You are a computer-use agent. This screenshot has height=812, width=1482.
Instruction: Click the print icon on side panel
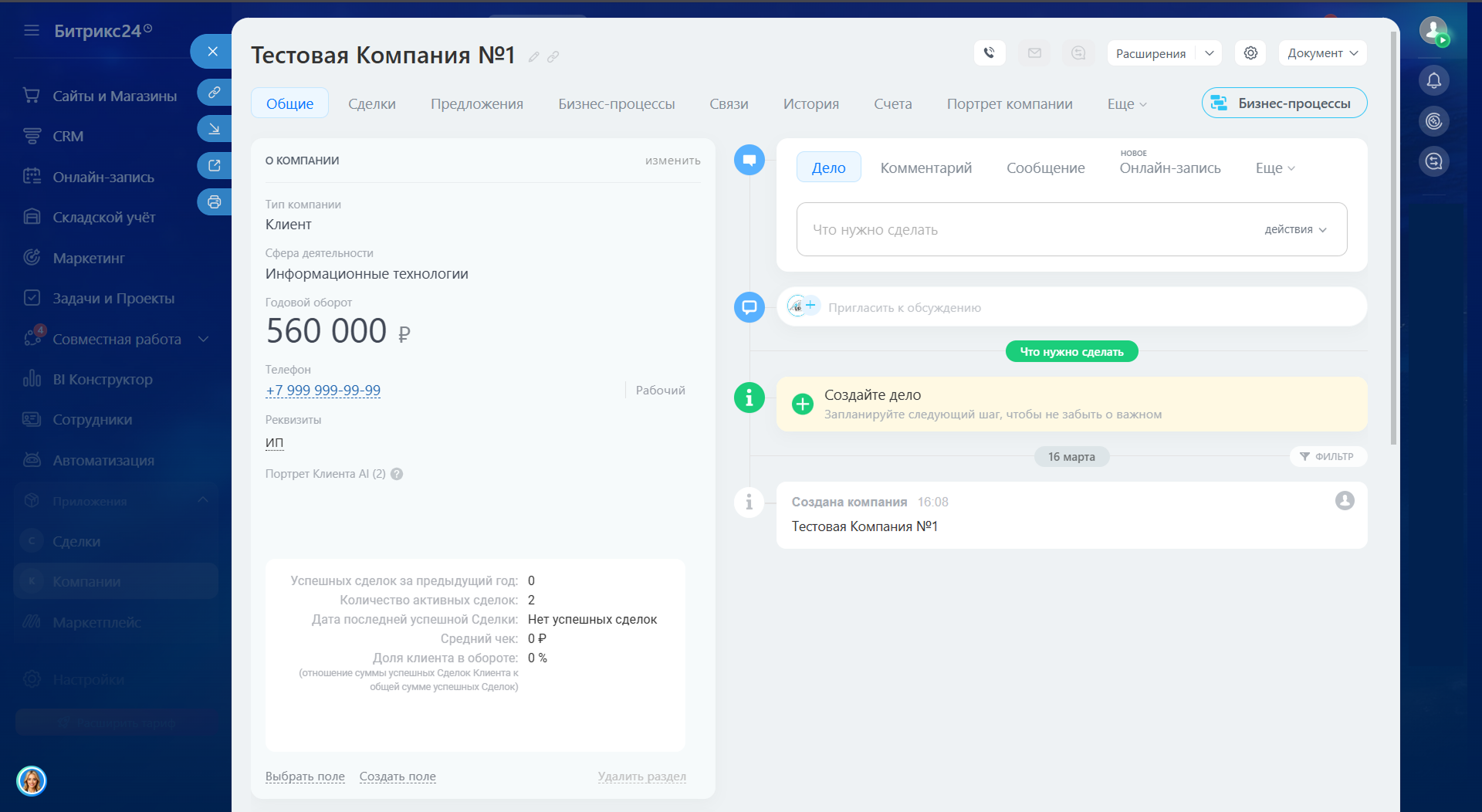[x=214, y=202]
